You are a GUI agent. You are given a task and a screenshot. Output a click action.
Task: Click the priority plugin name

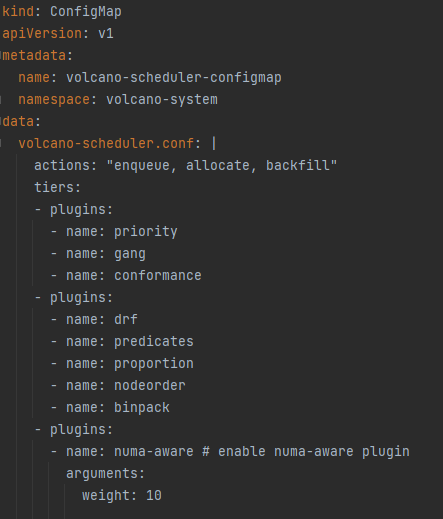(x=146, y=232)
